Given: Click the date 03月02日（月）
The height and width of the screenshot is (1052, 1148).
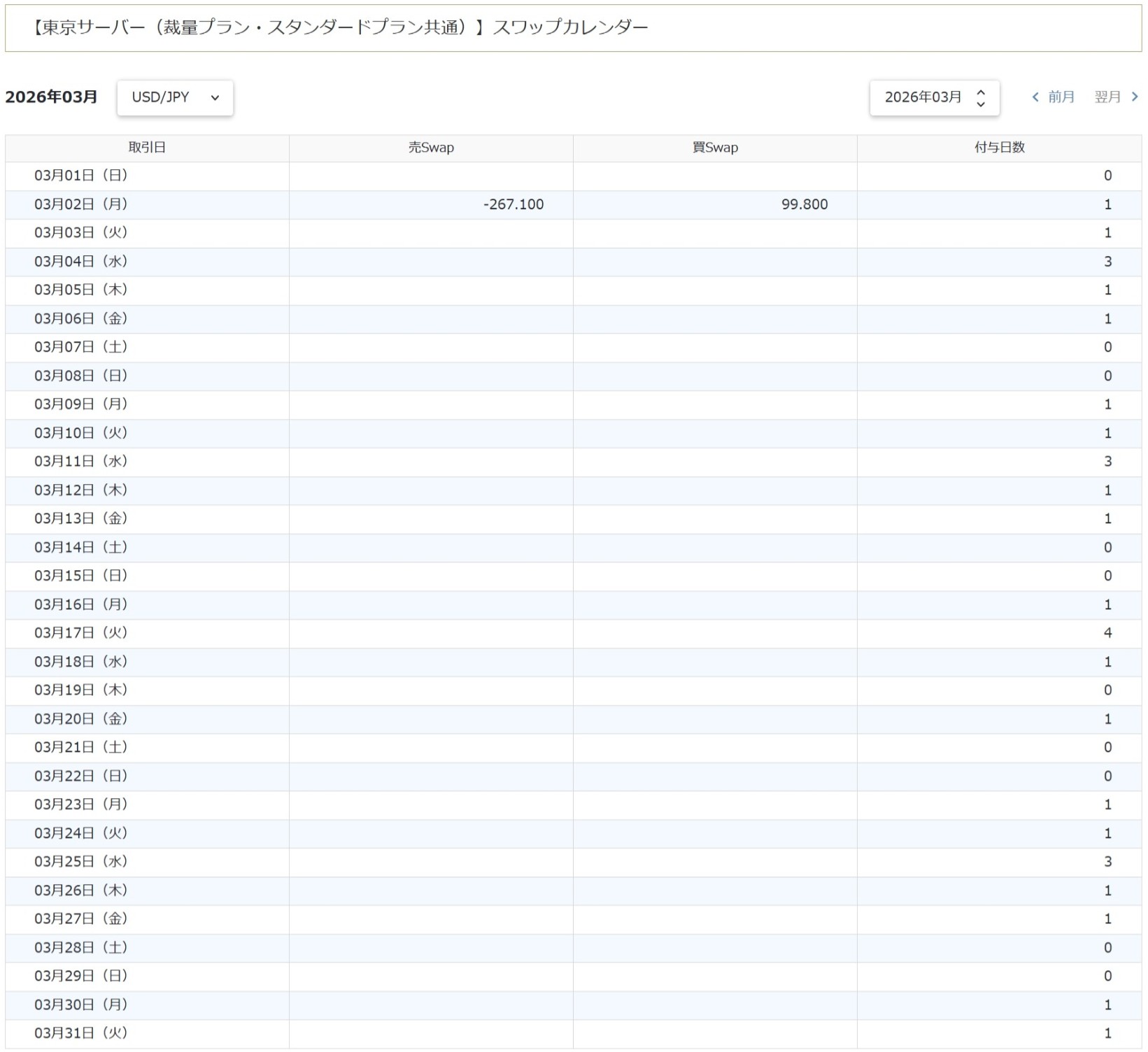Looking at the screenshot, I should tap(81, 204).
